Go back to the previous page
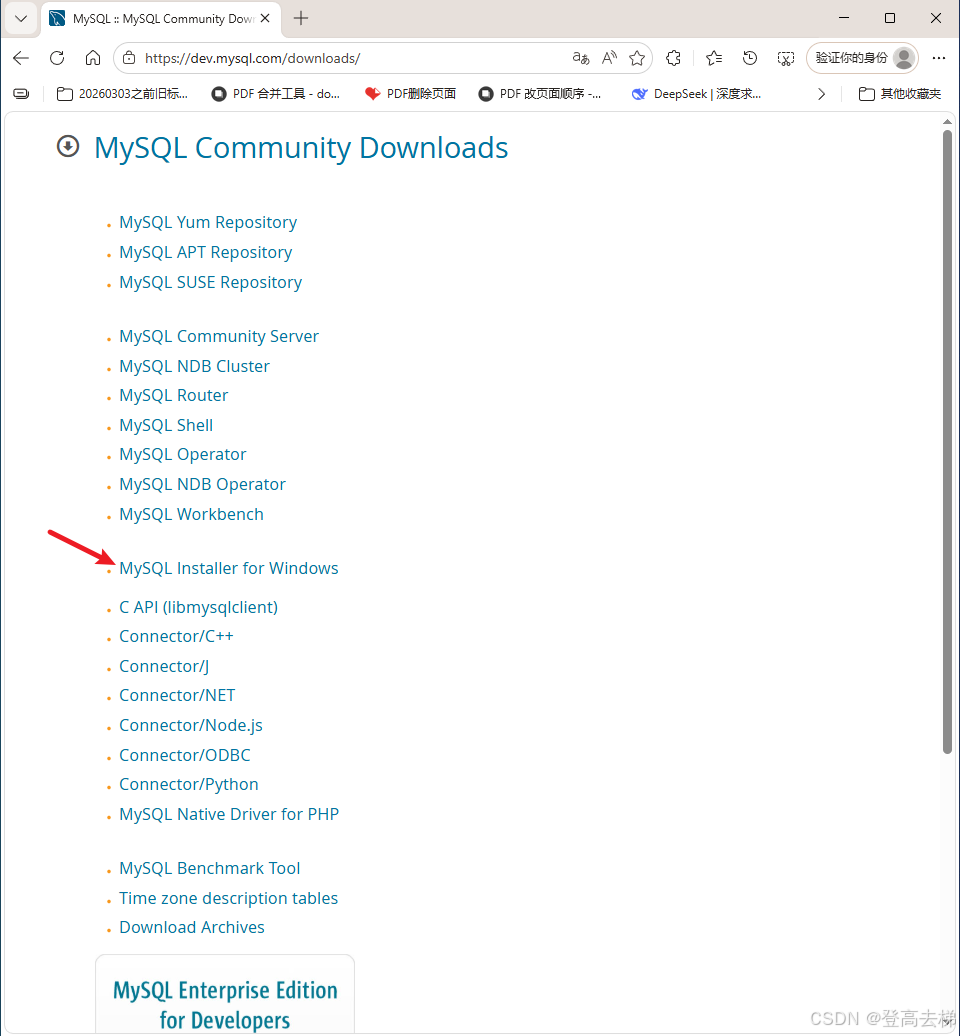 pyautogui.click(x=21, y=58)
